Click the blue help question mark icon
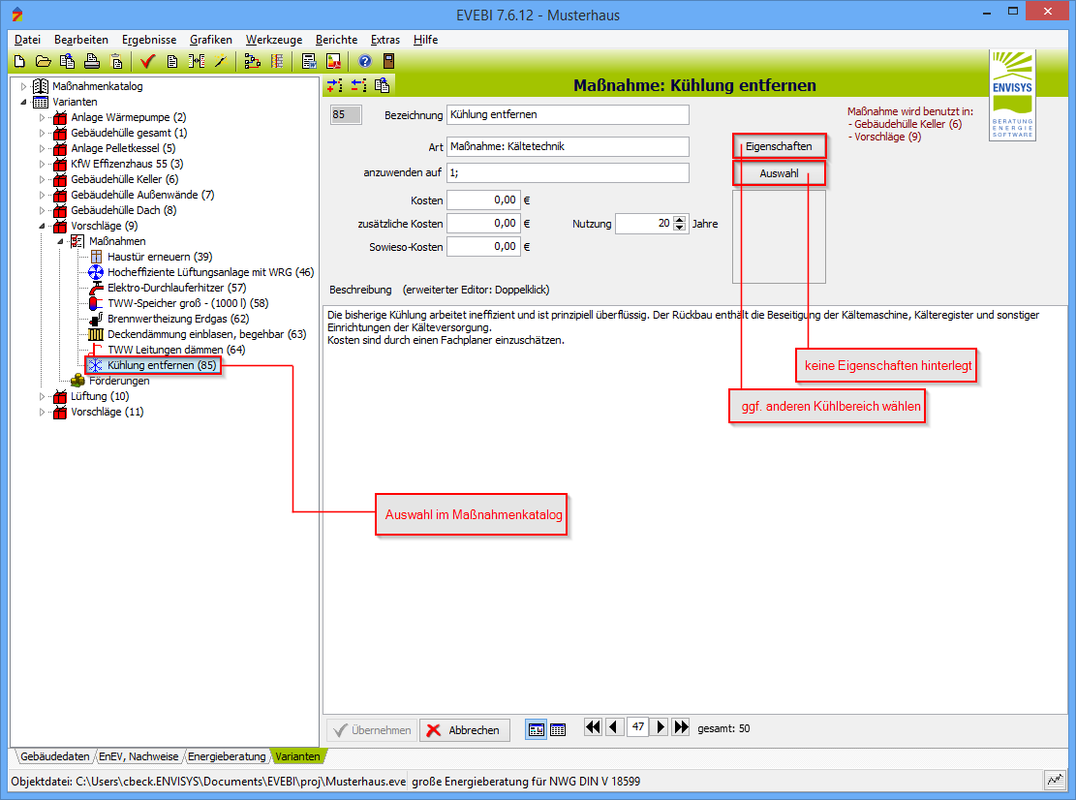The height and width of the screenshot is (800, 1076). 365,61
